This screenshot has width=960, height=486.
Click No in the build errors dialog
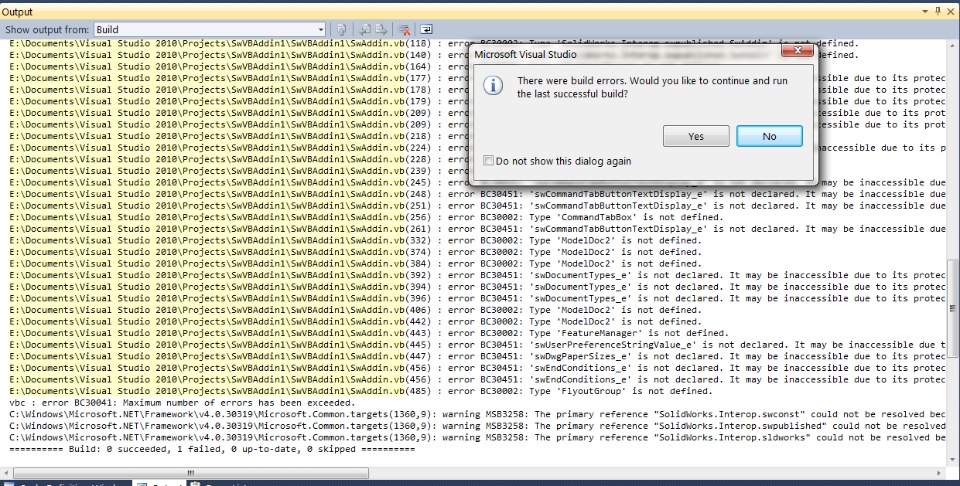pyautogui.click(x=769, y=136)
